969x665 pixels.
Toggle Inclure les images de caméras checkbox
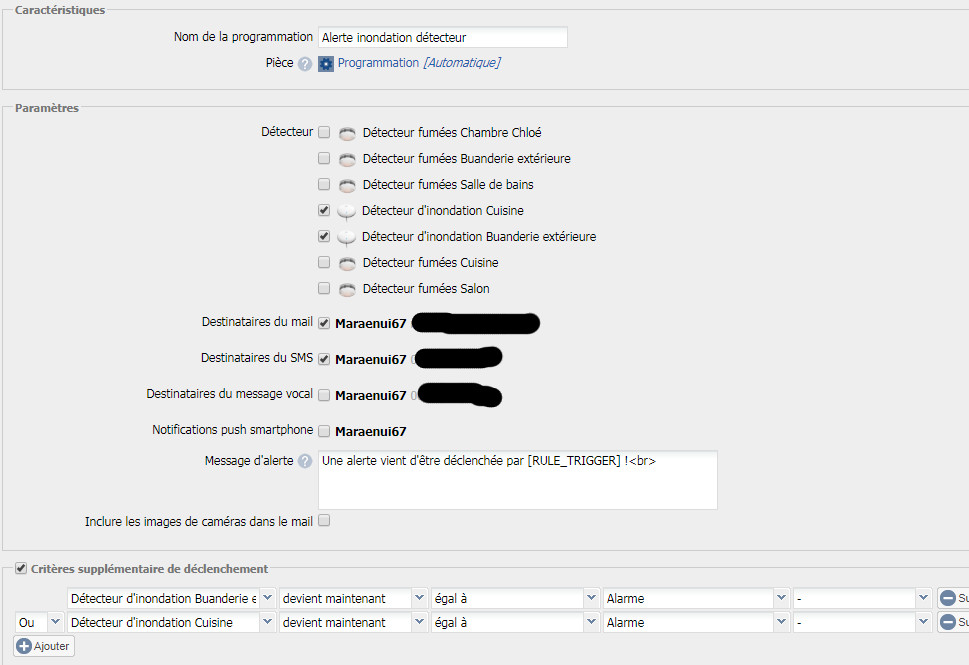[x=324, y=520]
